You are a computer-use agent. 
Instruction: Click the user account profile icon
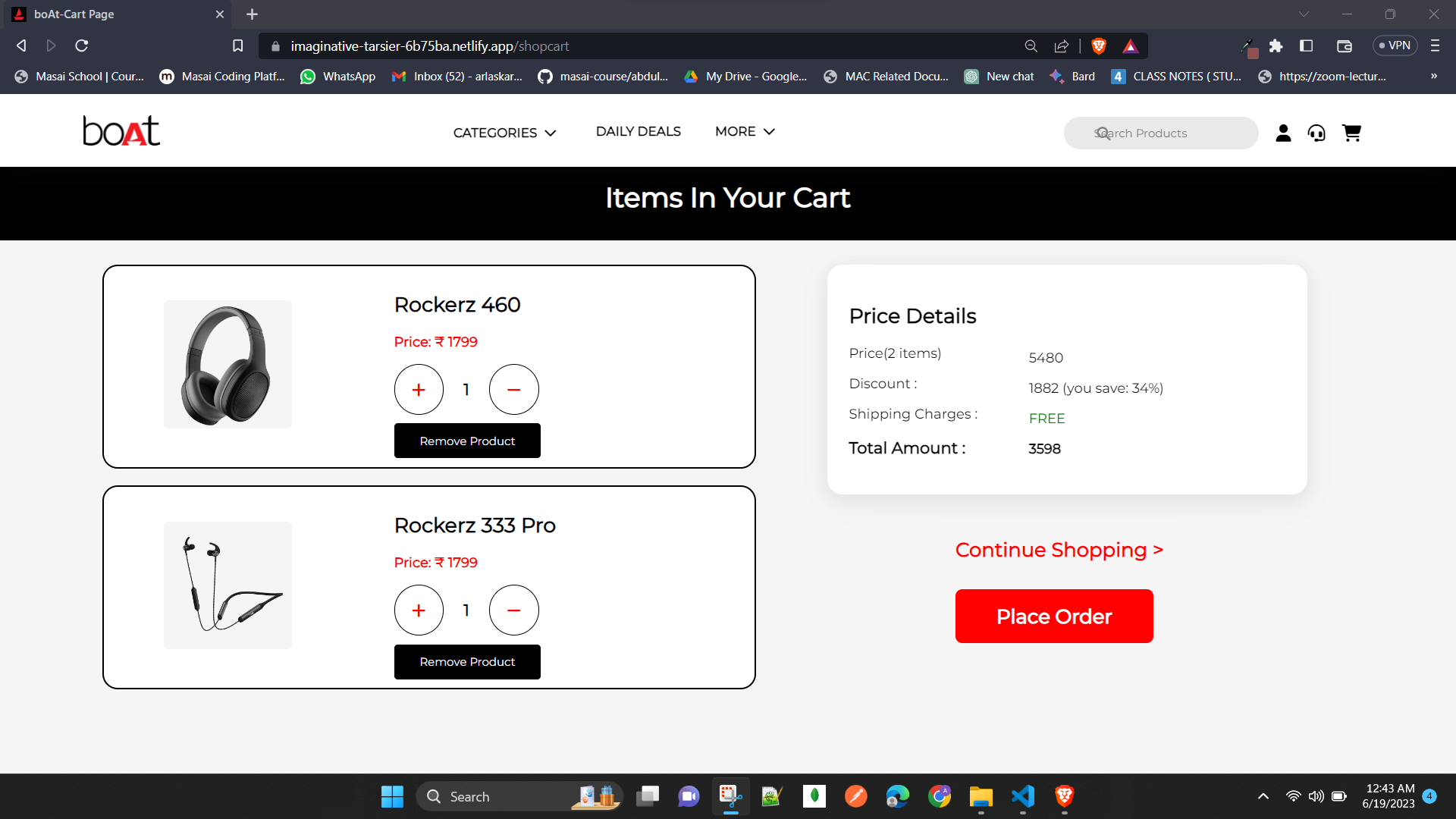coord(1283,133)
